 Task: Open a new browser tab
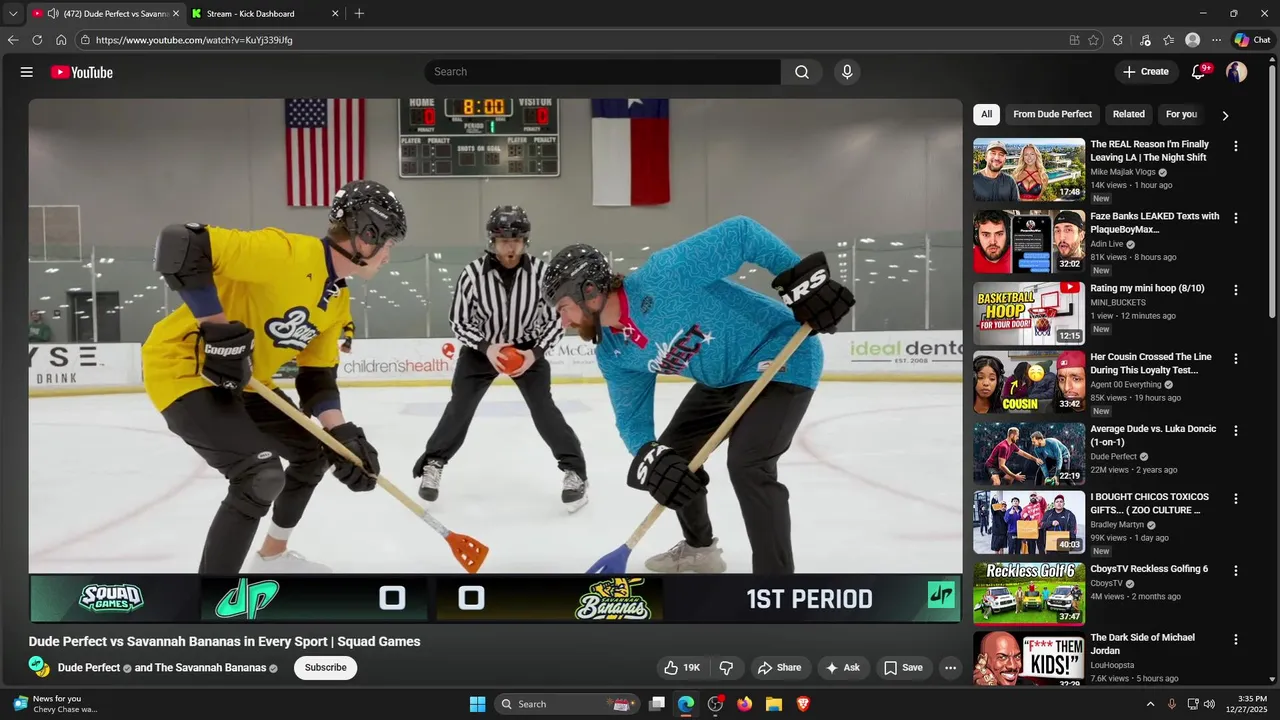point(359,13)
